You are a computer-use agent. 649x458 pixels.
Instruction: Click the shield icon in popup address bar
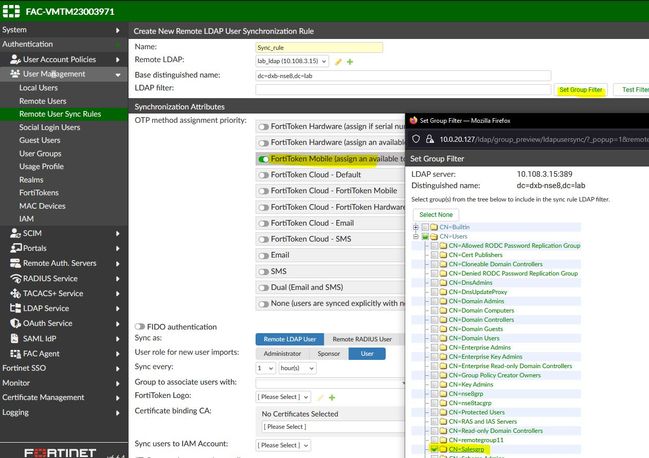coord(416,139)
